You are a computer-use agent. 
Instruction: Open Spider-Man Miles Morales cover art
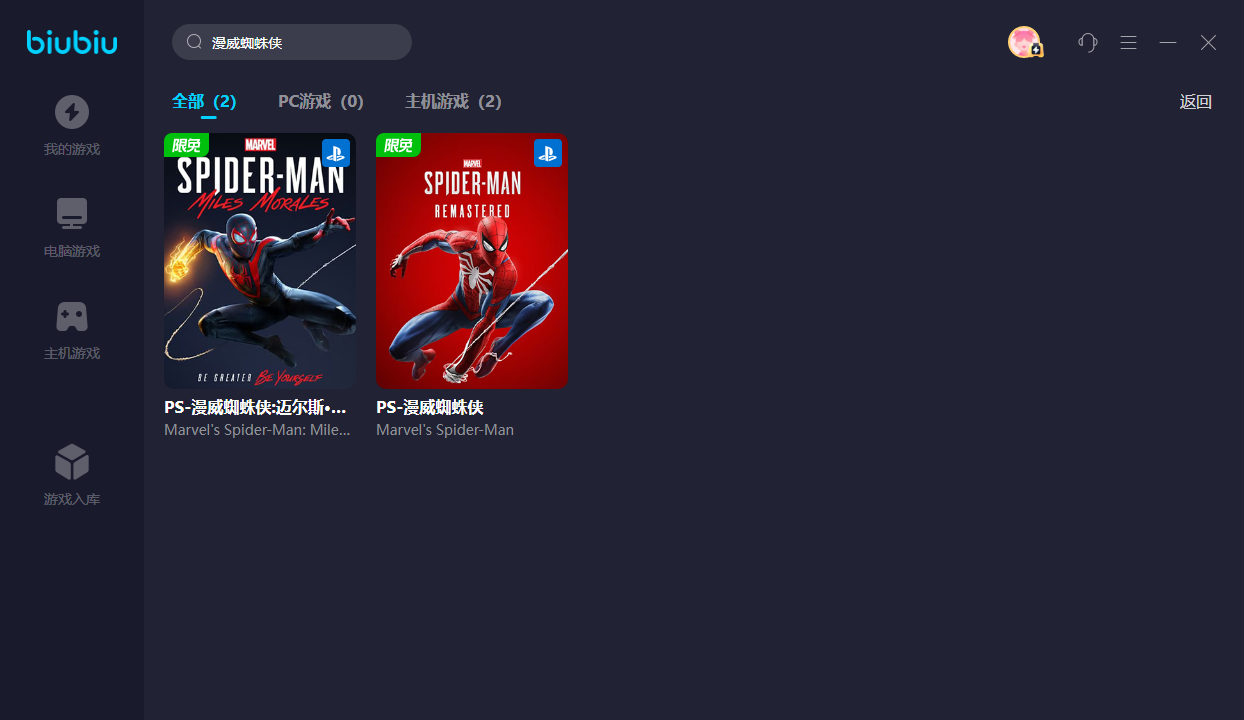point(260,261)
